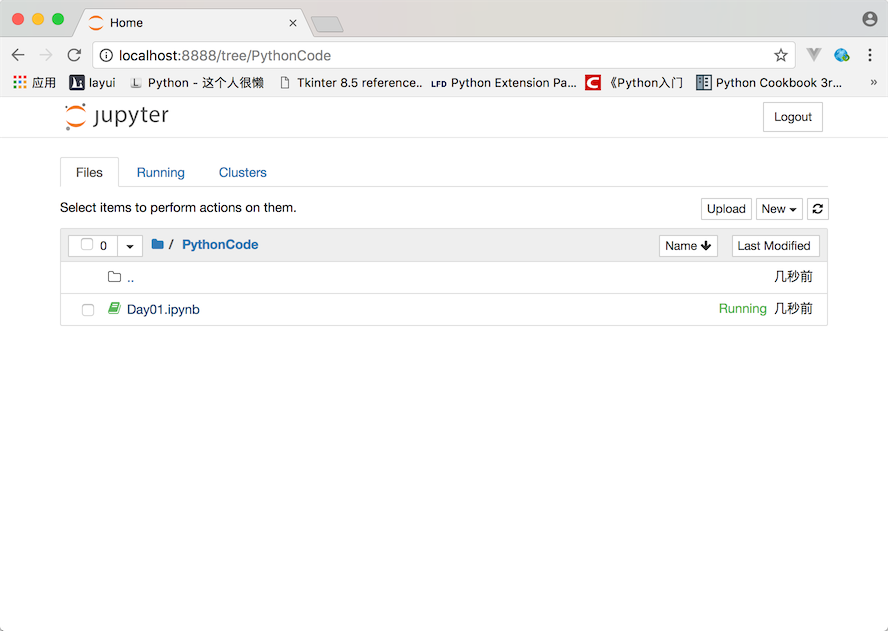The width and height of the screenshot is (888, 631).
Task: Click the Upload button
Action: point(726,209)
